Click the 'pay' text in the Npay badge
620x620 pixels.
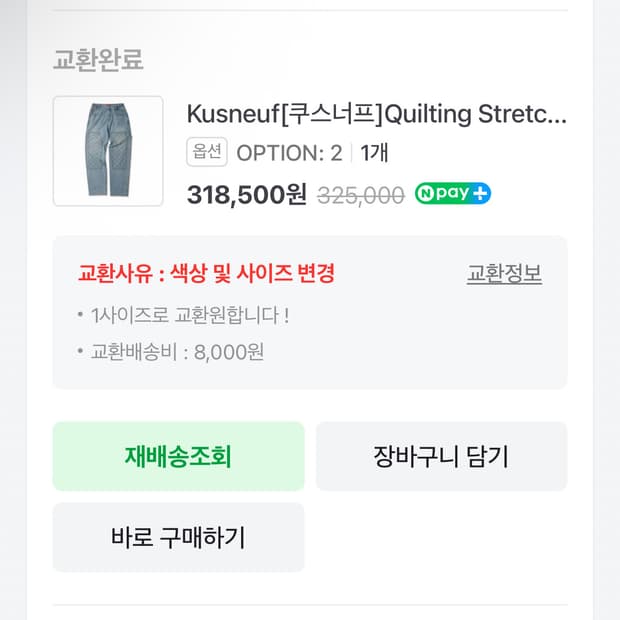[453, 194]
